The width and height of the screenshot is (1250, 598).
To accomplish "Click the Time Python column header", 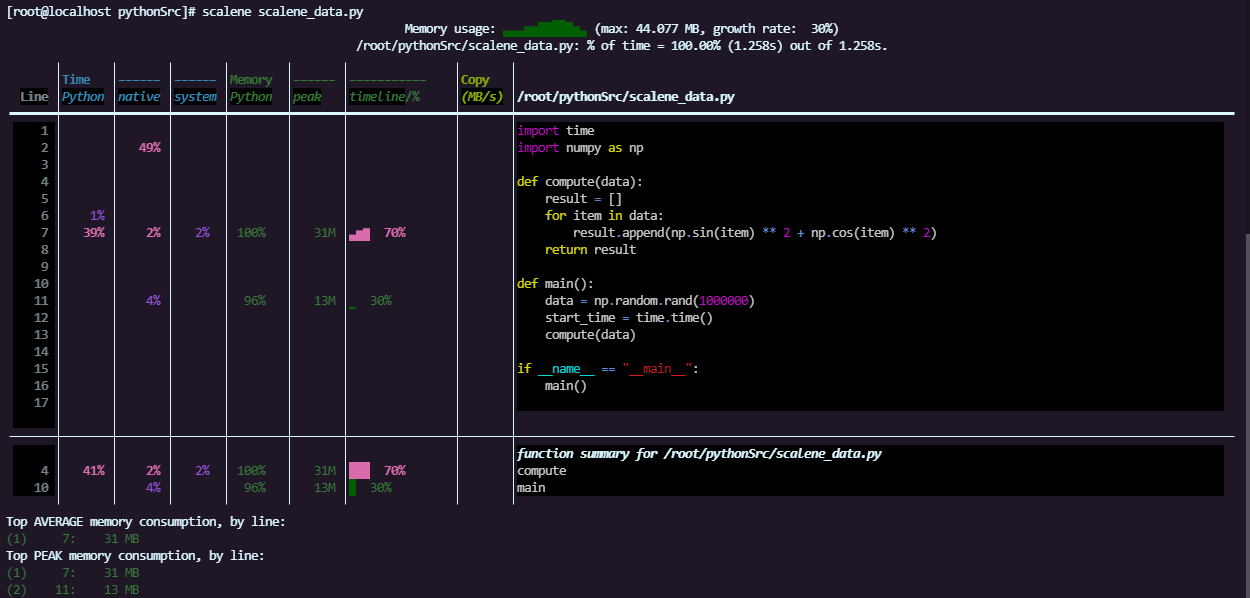I will (x=82, y=88).
